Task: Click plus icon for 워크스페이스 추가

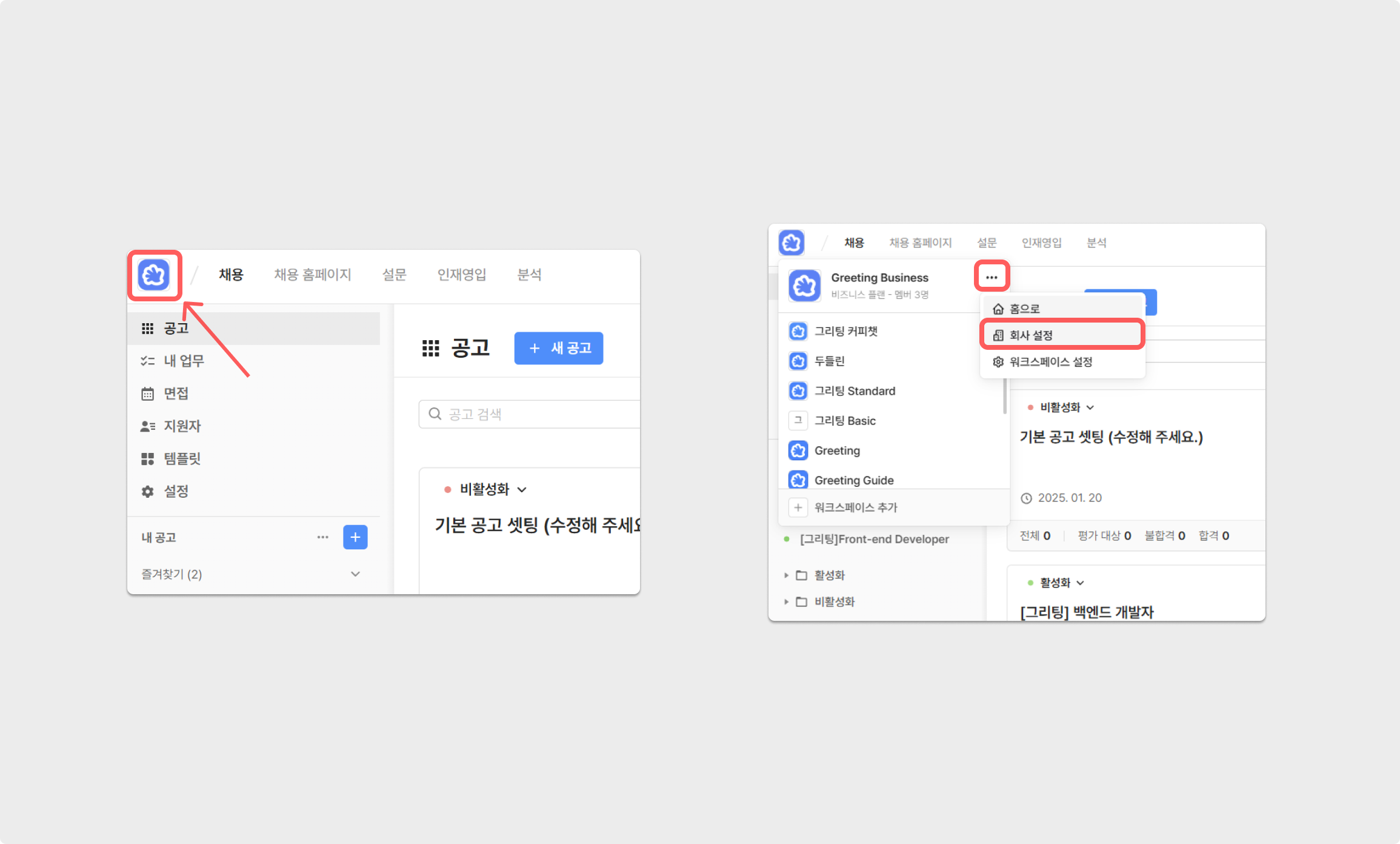Action: click(798, 507)
